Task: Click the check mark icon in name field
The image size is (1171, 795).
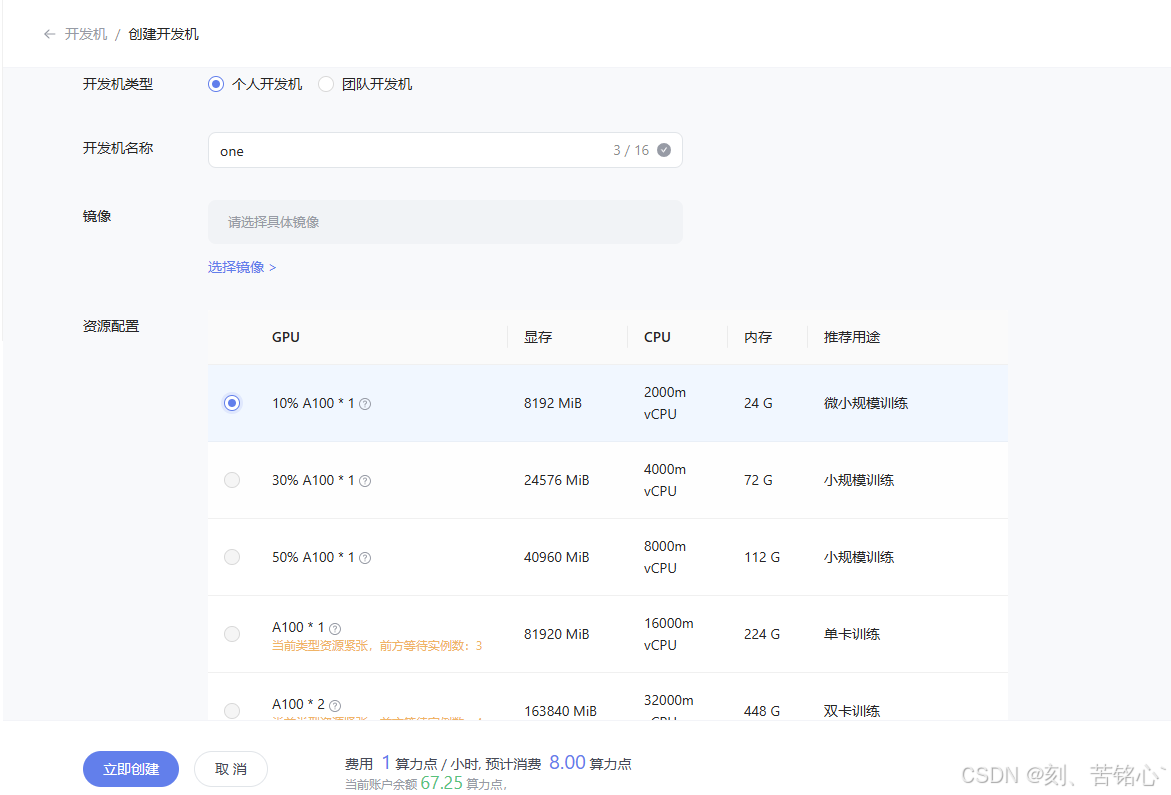Action: tap(664, 150)
